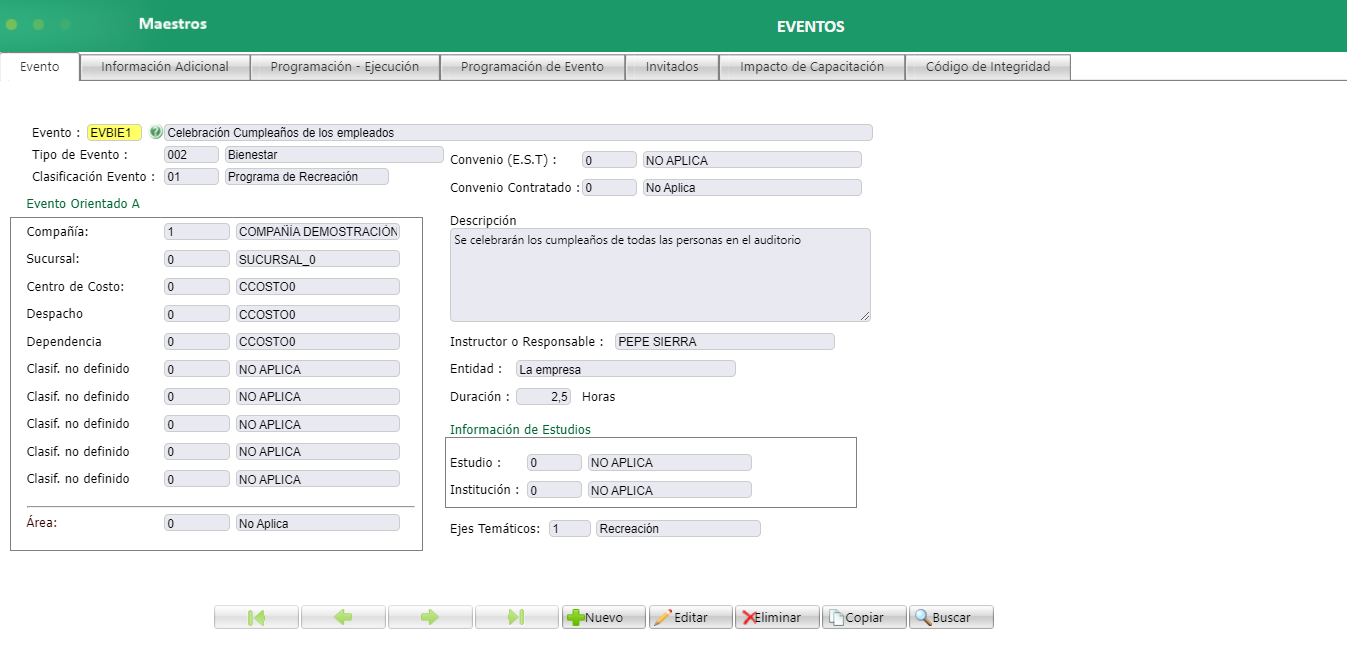Click COMPAÑÍA DEMOSTRACIÓN field
The image size is (1347, 657).
318,231
